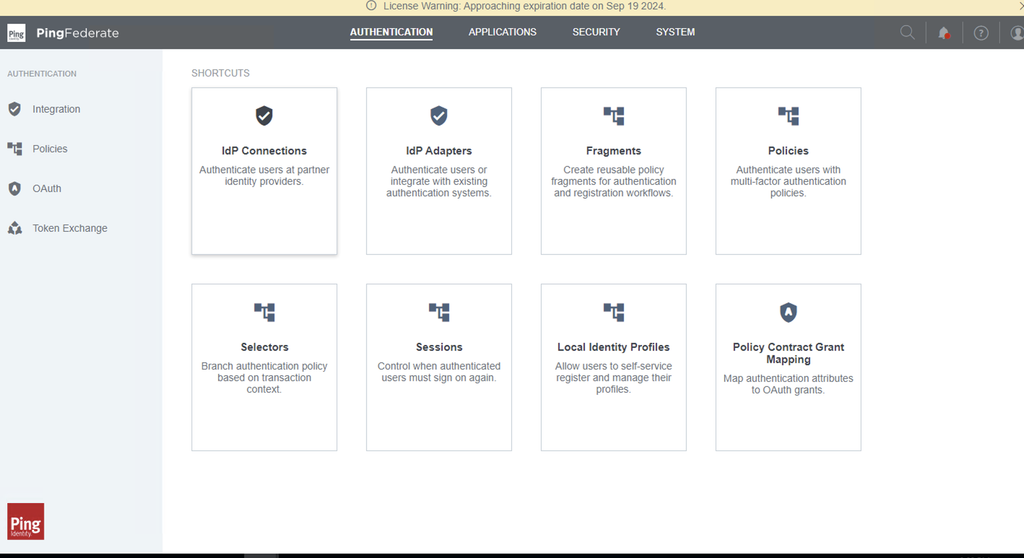
Task: Click the Local Identity Profiles card icon
Action: point(614,312)
